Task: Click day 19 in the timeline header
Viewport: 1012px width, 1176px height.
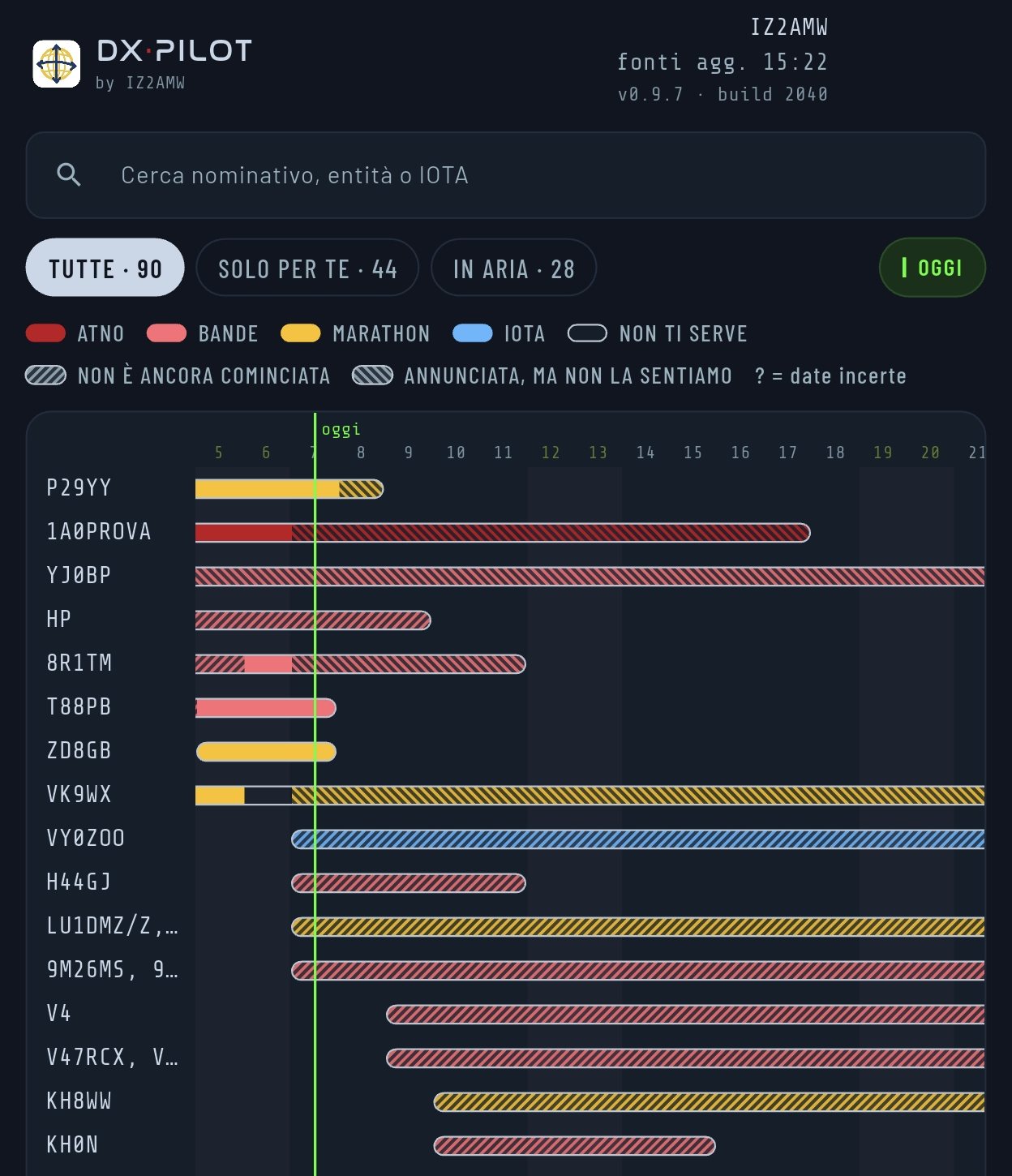Action: [883, 453]
